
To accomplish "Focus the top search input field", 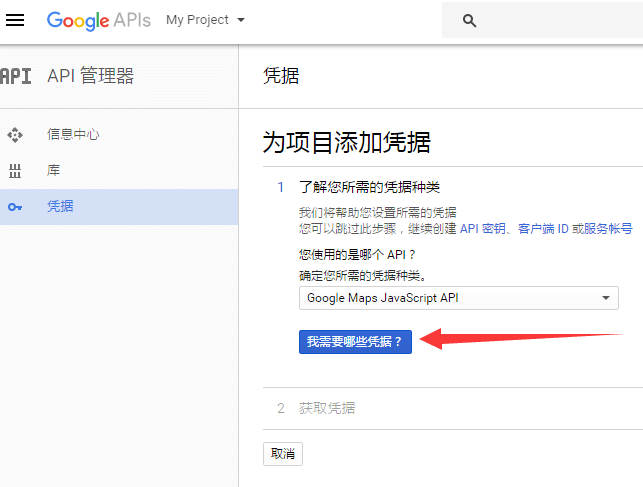I will tap(542, 20).
